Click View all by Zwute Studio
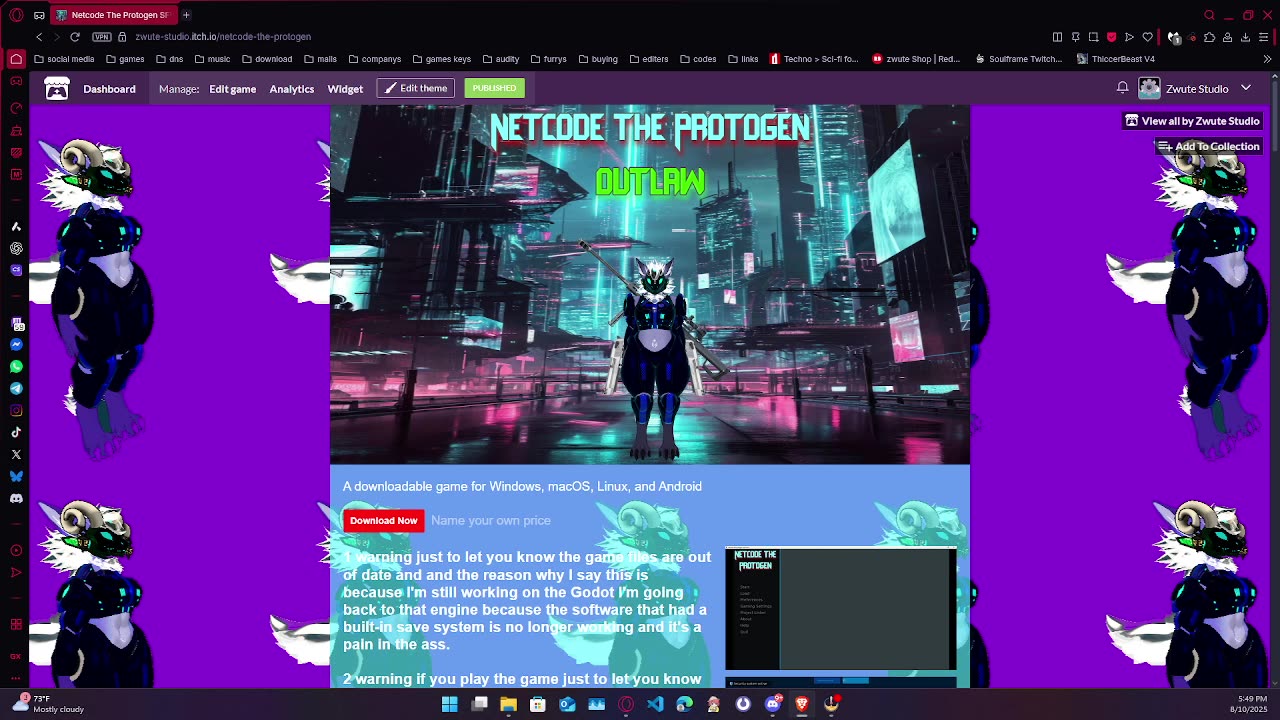Image resolution: width=1280 pixels, height=720 pixels. (x=1192, y=121)
